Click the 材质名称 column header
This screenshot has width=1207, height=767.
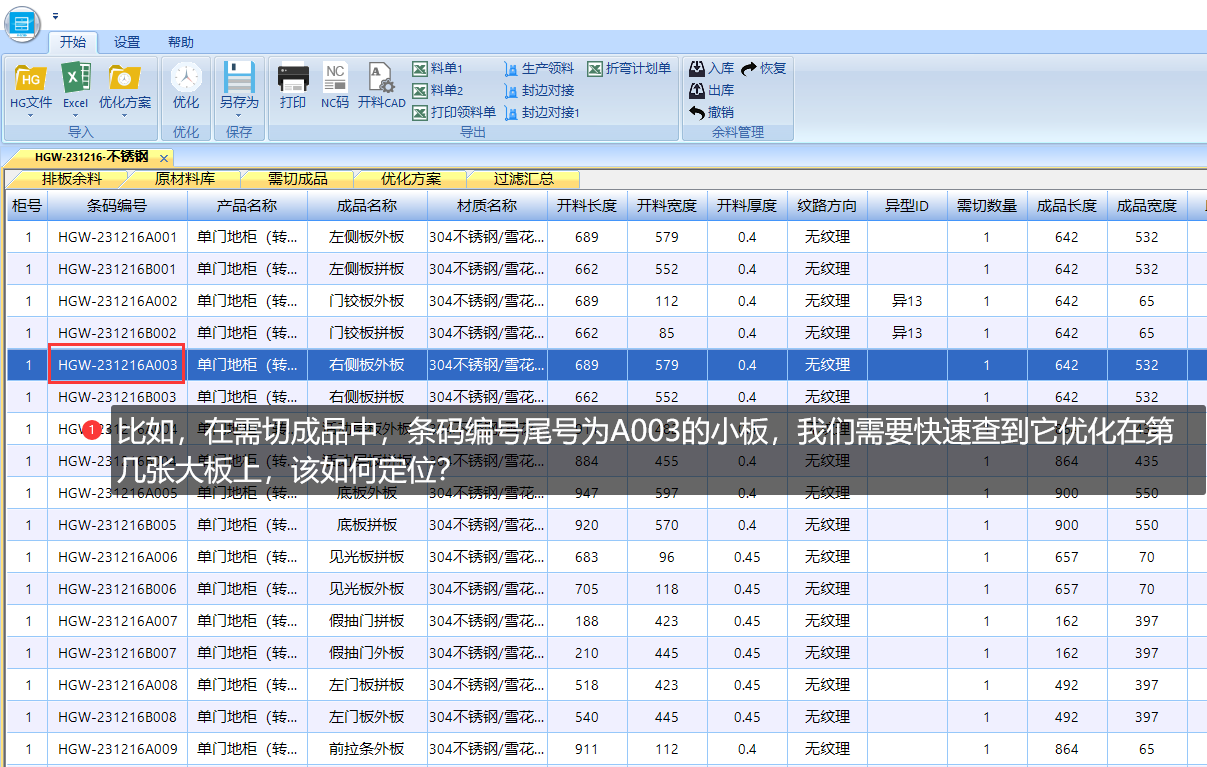[487, 205]
